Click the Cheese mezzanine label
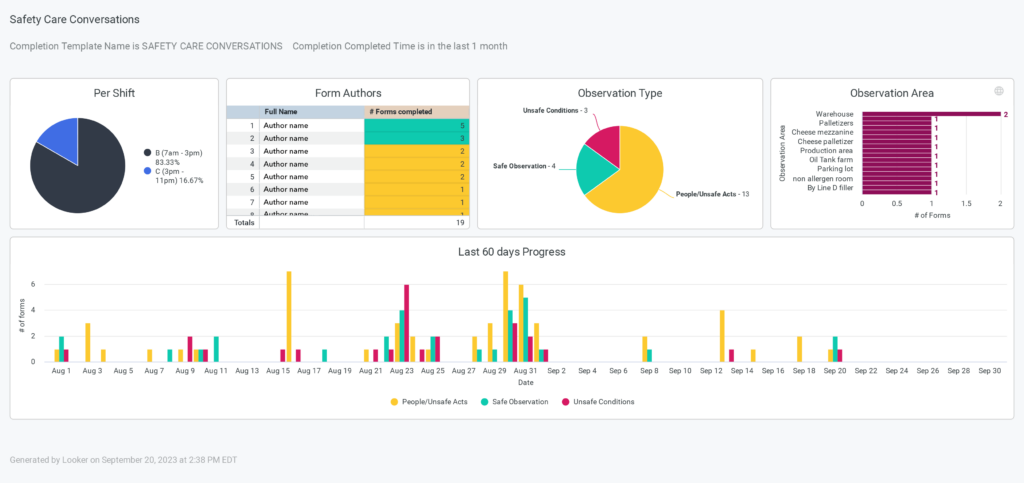1024x483 pixels. pyautogui.click(x=822, y=132)
